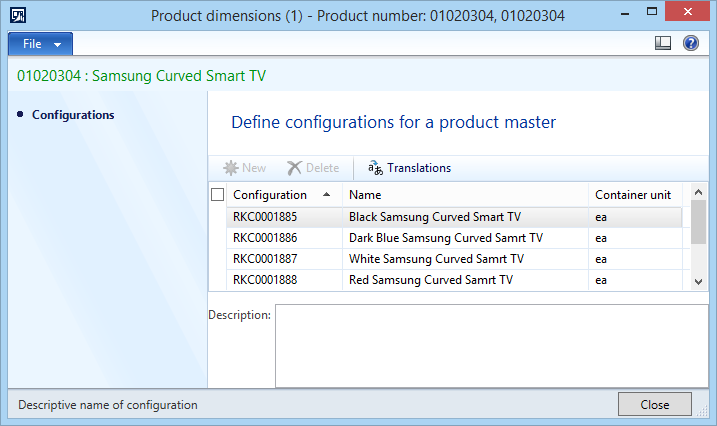Image resolution: width=717 pixels, height=426 pixels.
Task: Click the Delete X icon
Action: pos(294,168)
